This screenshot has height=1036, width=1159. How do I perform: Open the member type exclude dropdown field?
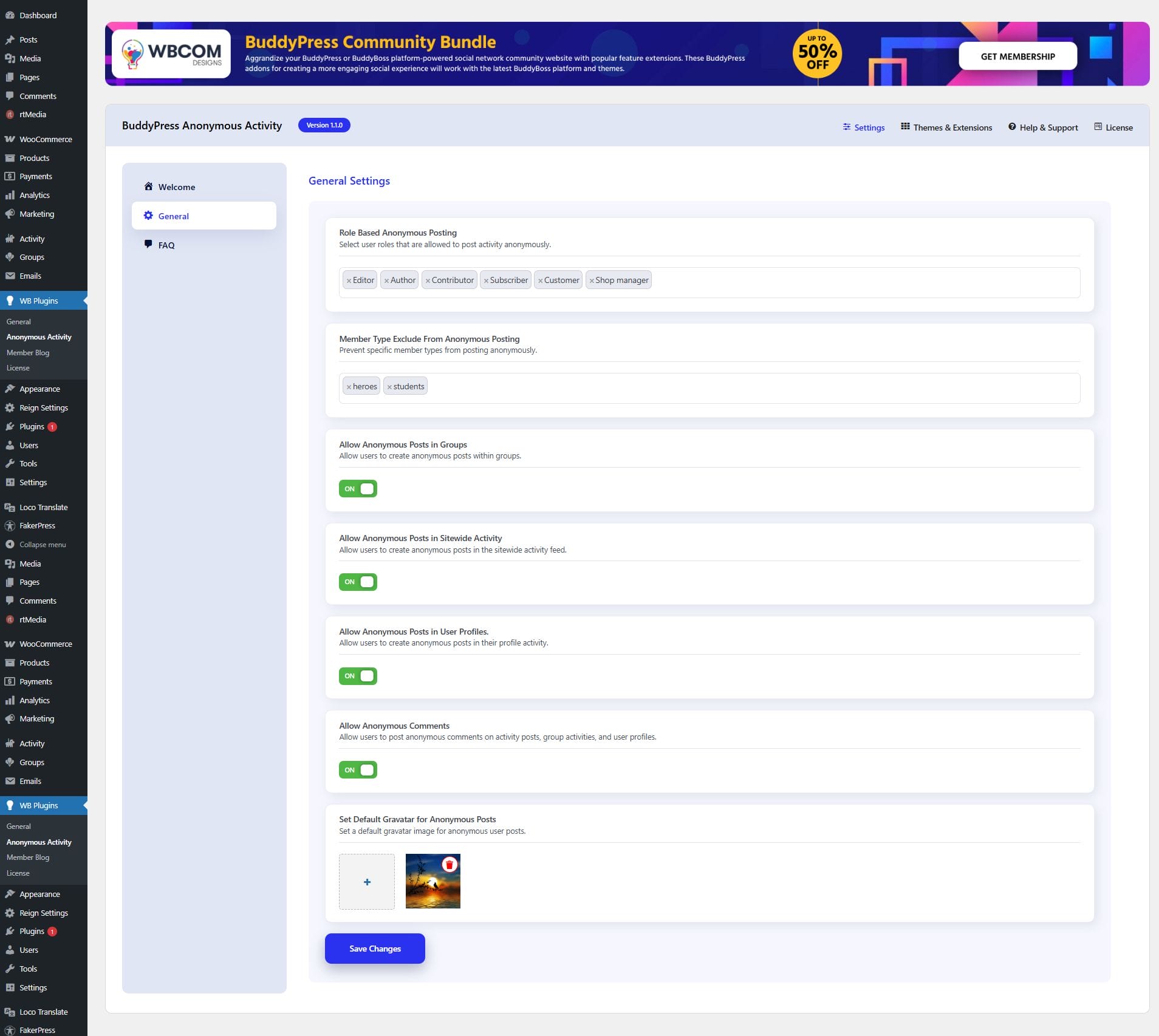point(752,387)
